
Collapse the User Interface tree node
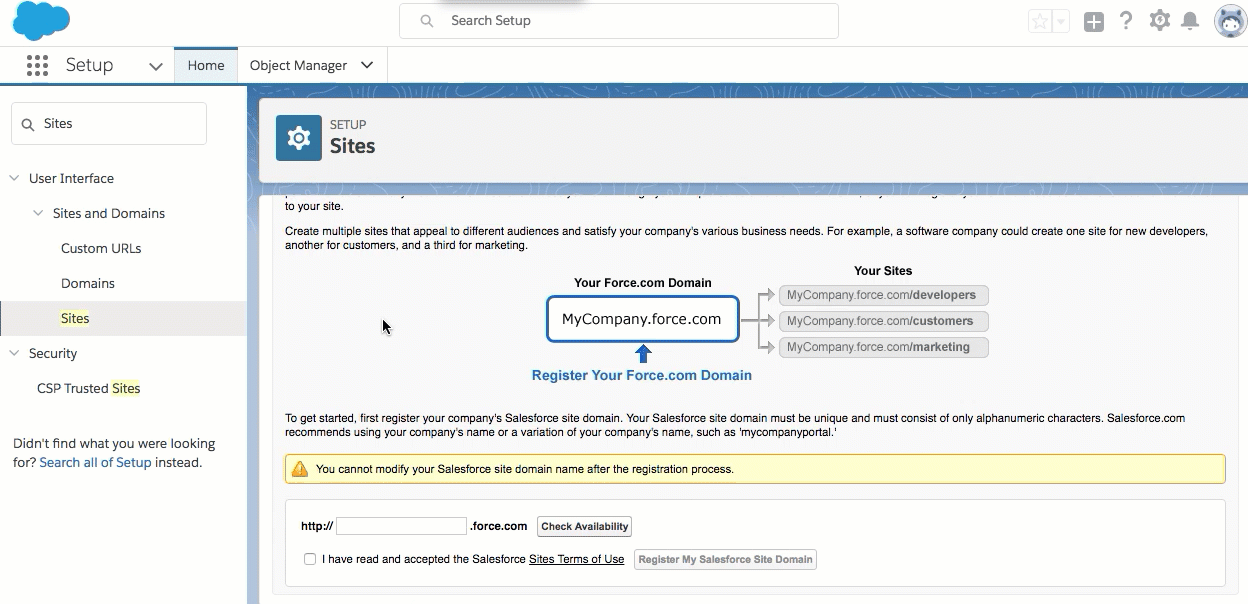pyautogui.click(x=14, y=178)
